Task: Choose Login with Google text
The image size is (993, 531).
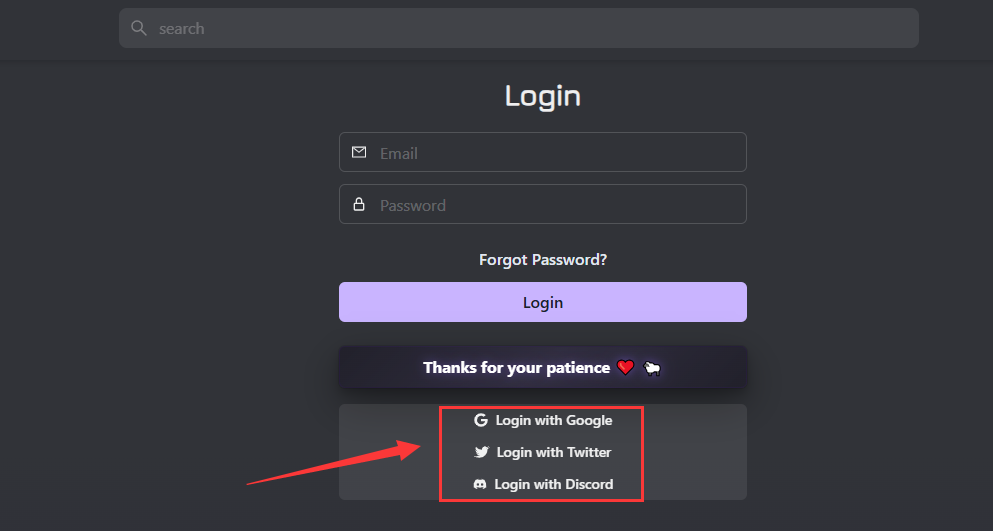Action: point(554,420)
